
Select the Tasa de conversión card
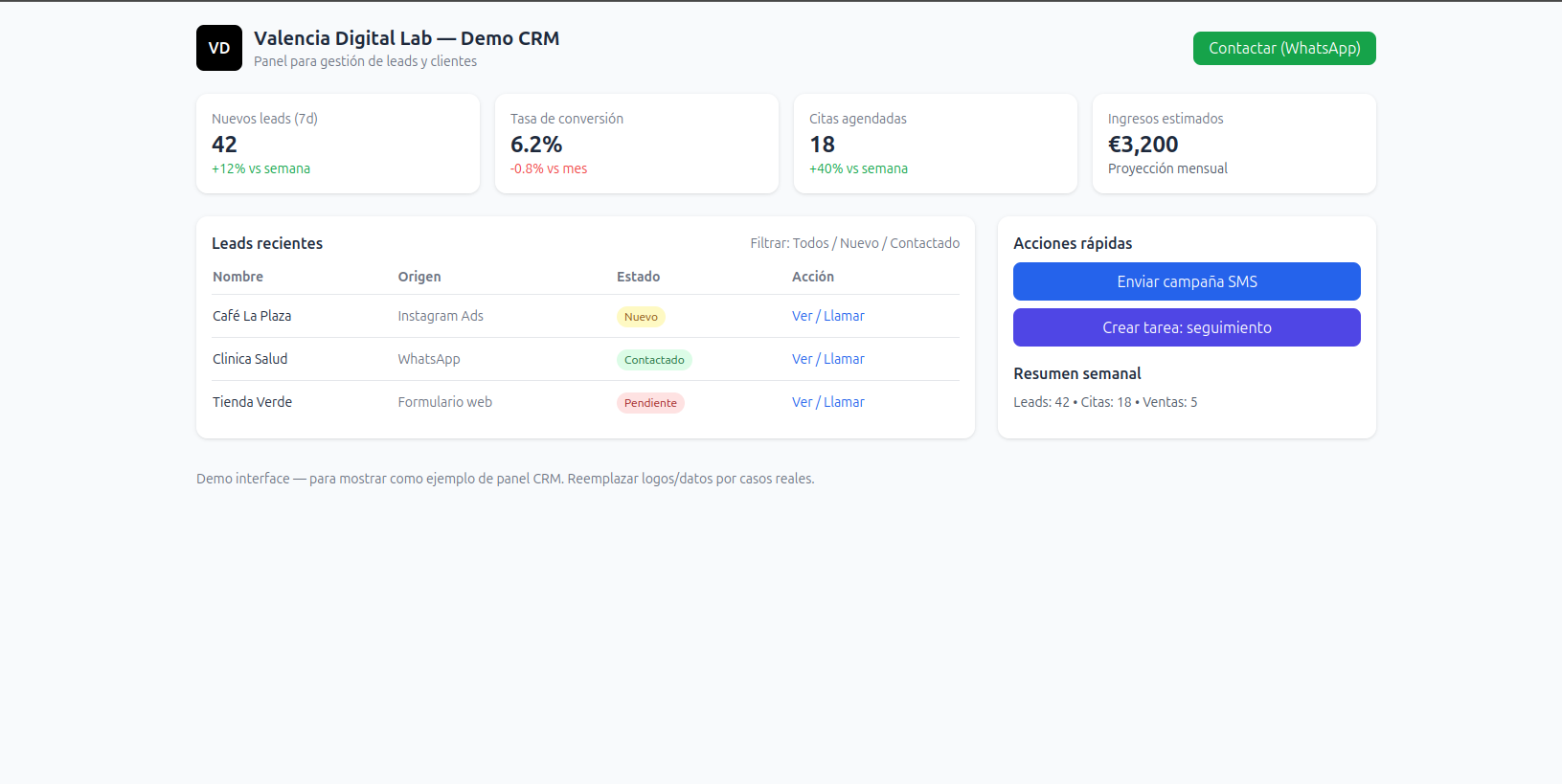pyautogui.click(x=636, y=144)
